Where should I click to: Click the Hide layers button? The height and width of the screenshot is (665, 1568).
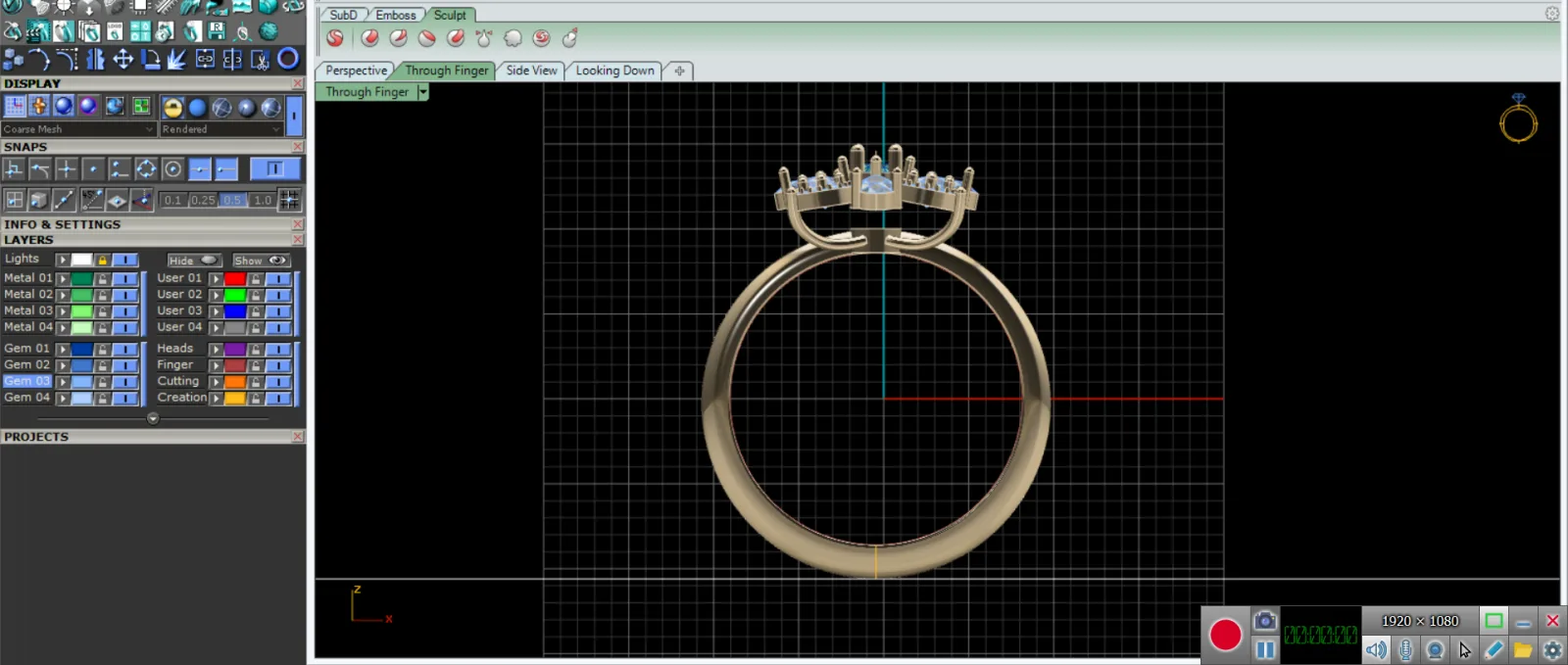pyautogui.click(x=192, y=261)
